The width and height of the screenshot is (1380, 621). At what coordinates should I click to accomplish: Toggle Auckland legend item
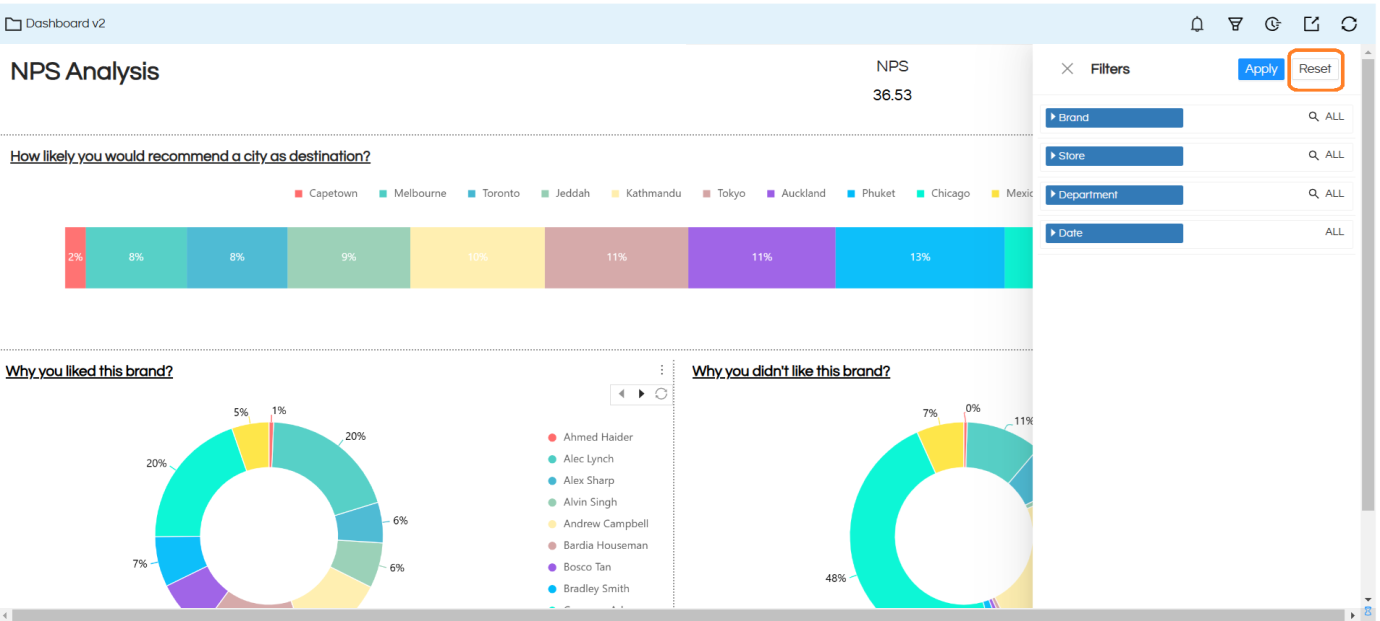click(796, 194)
